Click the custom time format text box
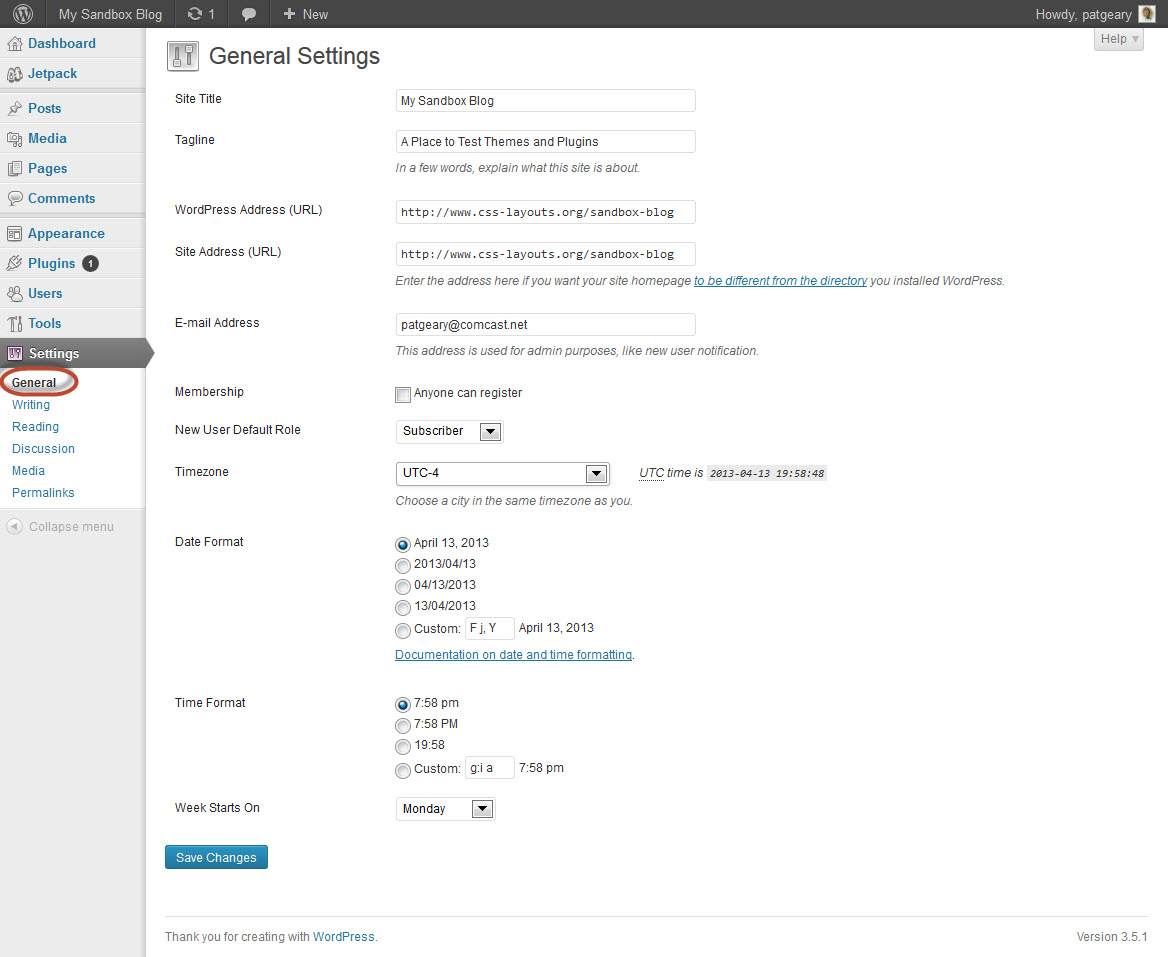The image size is (1168, 957). tap(489, 768)
